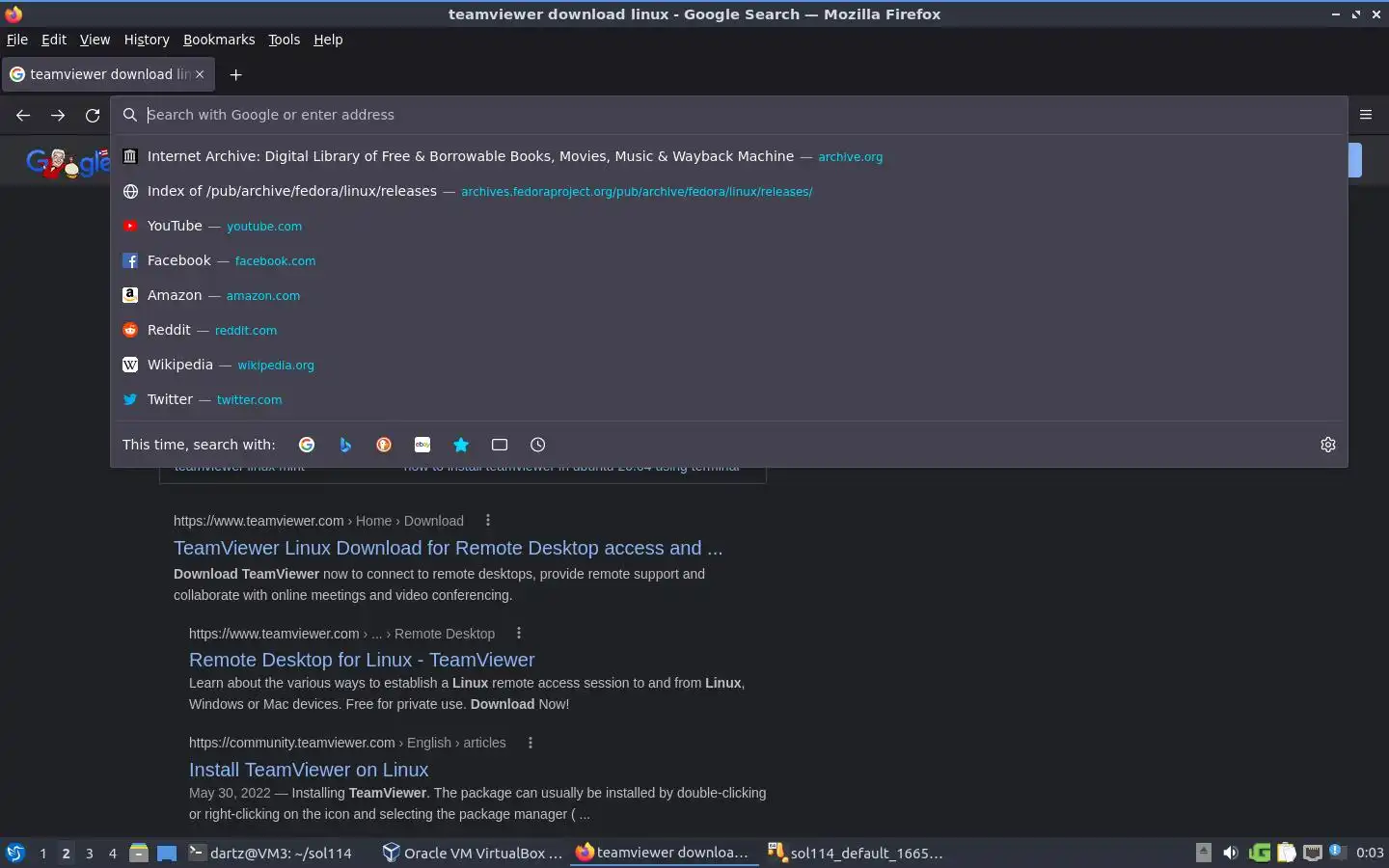
Task: Switch to teamviewer Firefox taskbar window
Action: (x=665, y=853)
